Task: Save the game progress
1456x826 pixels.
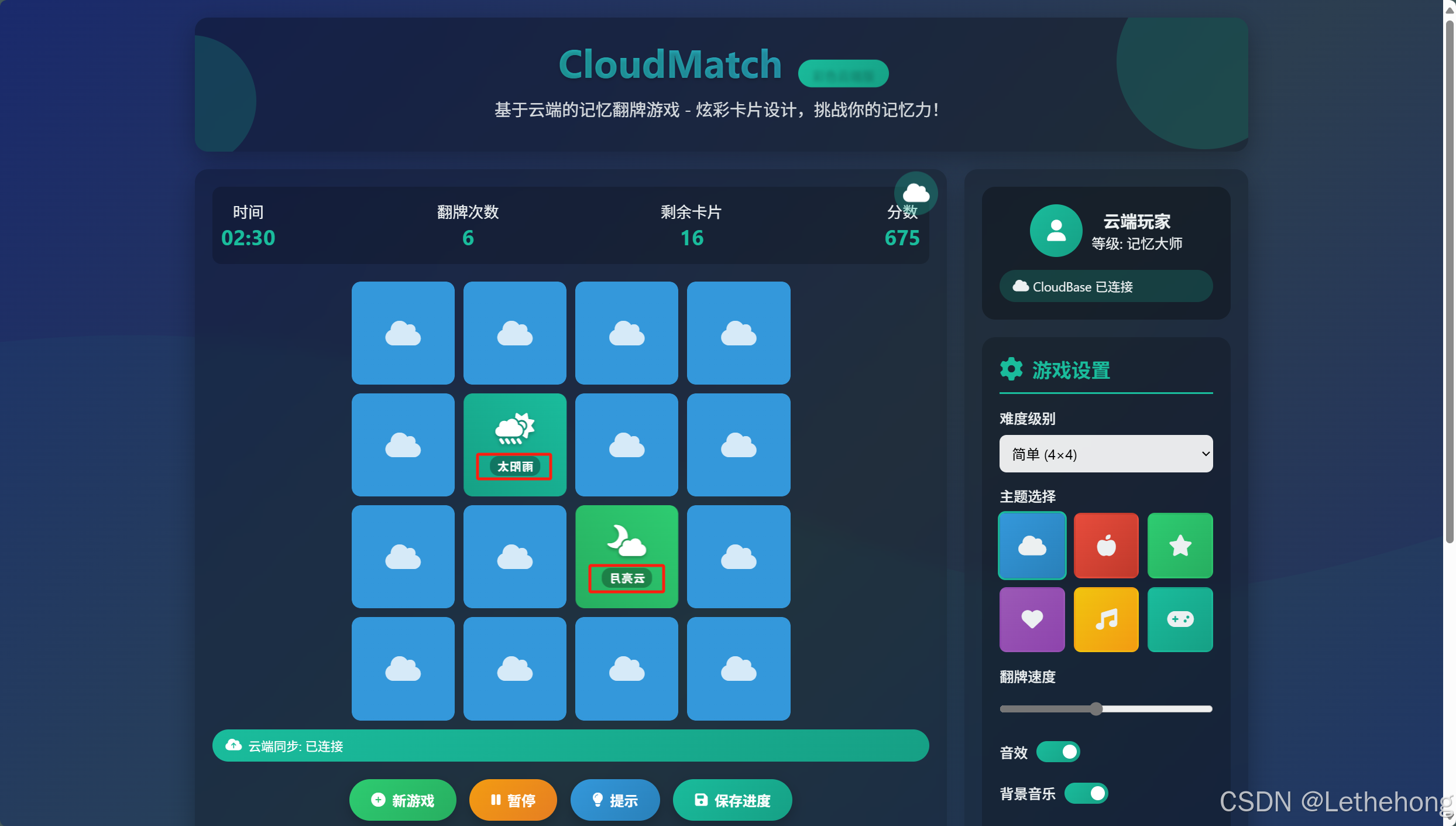Action: point(732,800)
